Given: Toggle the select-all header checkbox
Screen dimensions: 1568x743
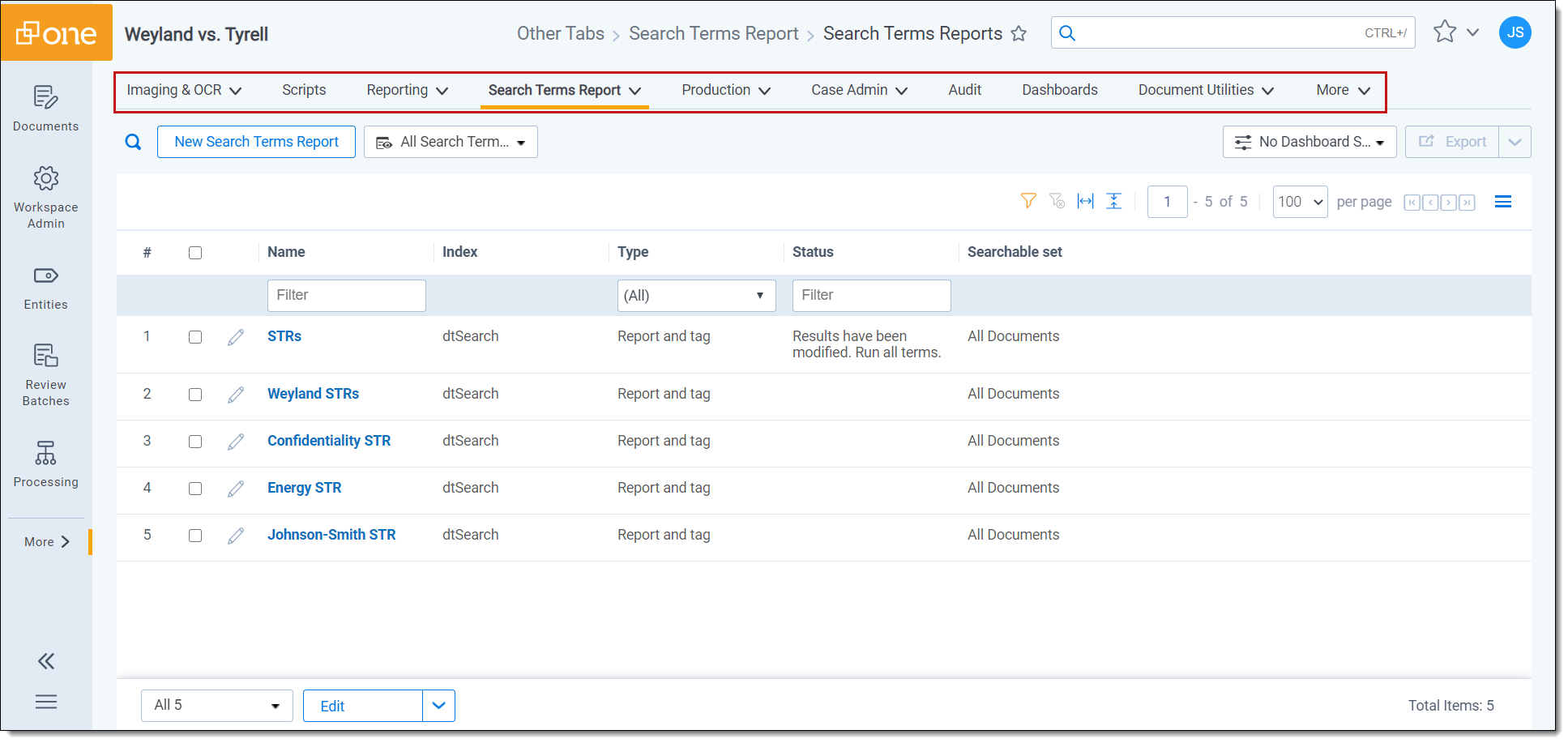Looking at the screenshot, I should [x=195, y=253].
